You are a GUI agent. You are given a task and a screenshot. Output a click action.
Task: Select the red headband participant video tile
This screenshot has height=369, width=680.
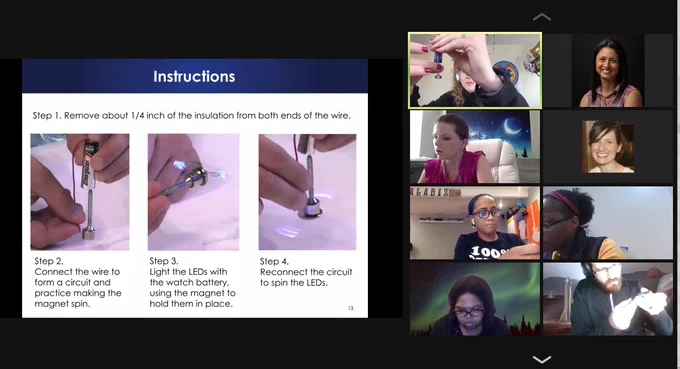(x=608, y=223)
